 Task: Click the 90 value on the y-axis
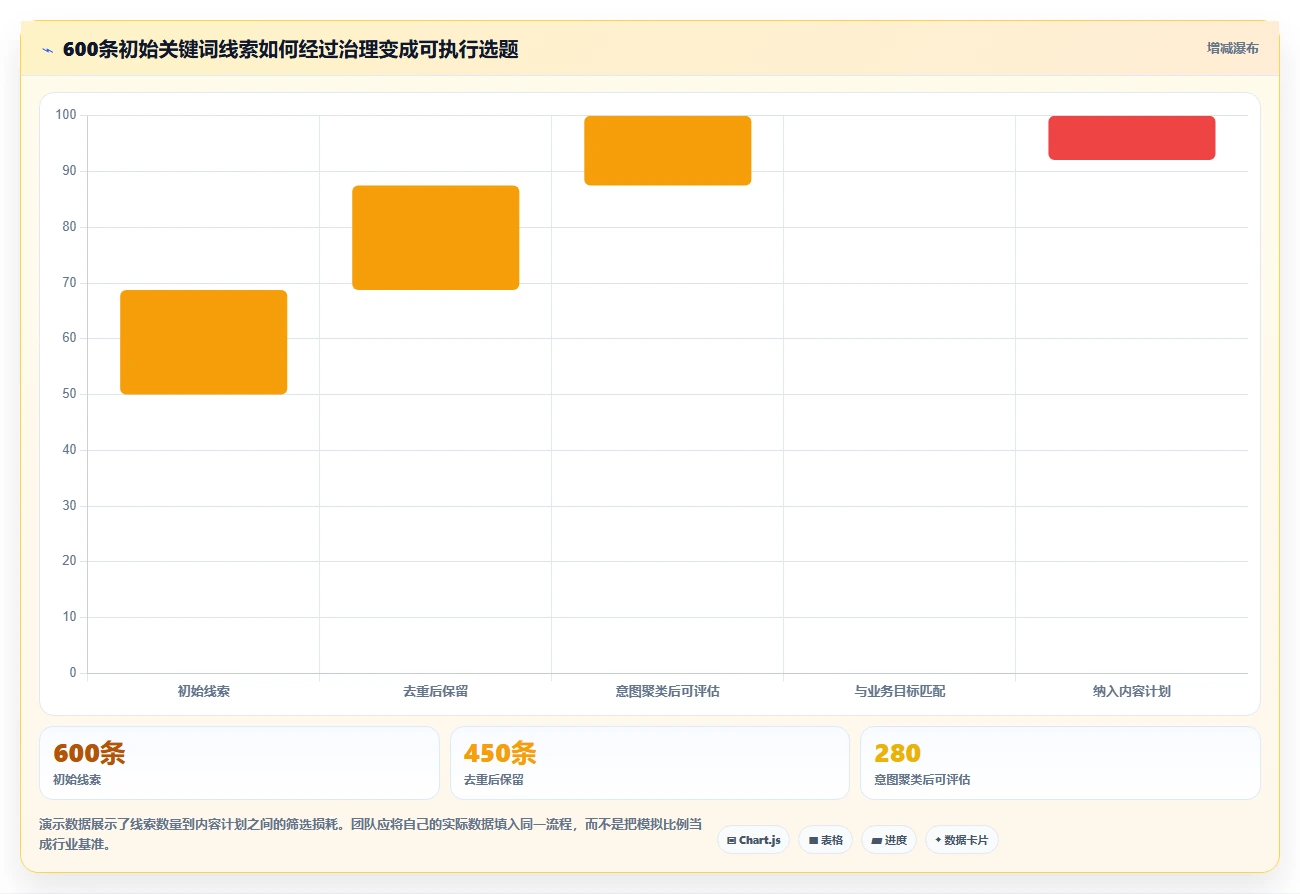pos(70,171)
